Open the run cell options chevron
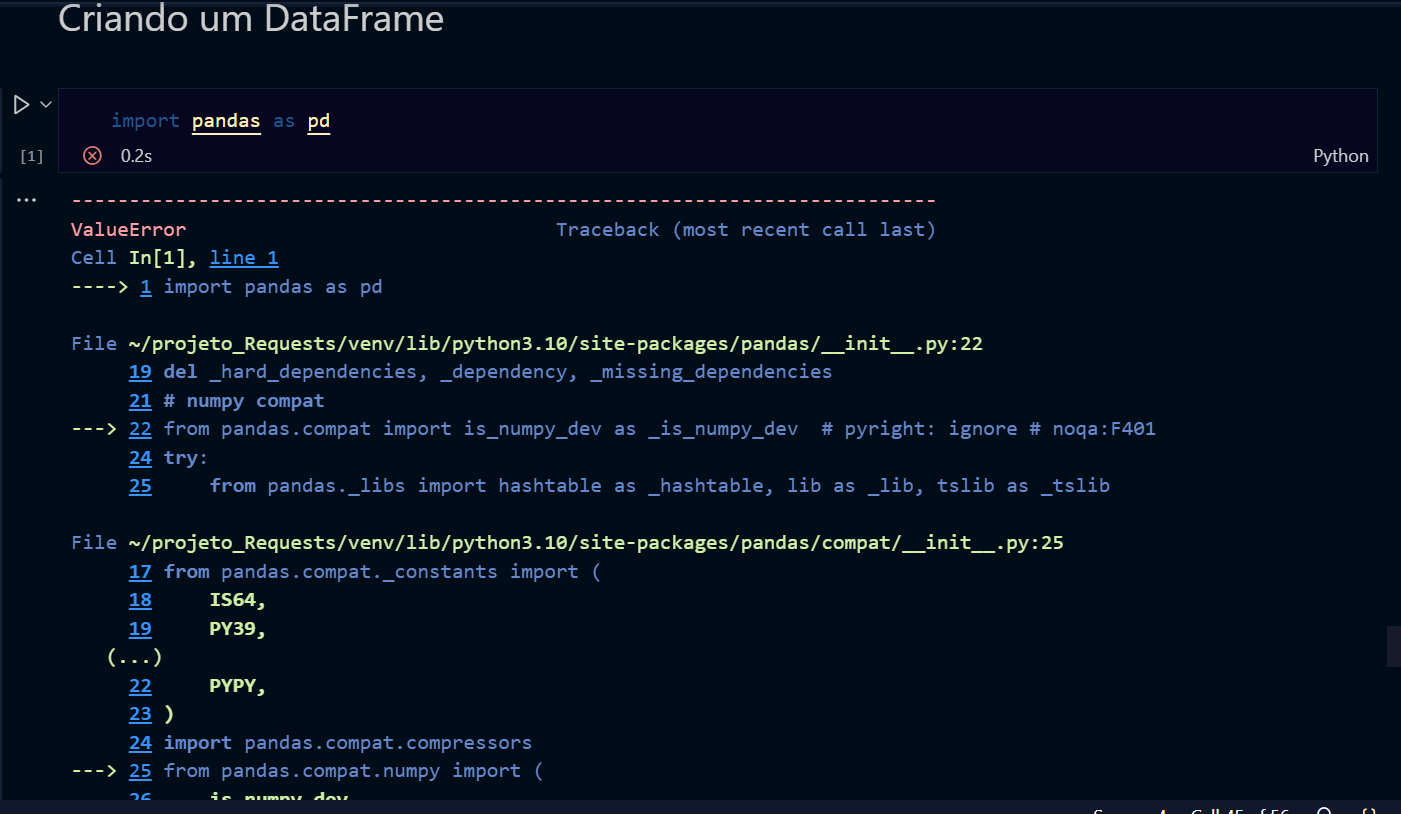 [45, 104]
